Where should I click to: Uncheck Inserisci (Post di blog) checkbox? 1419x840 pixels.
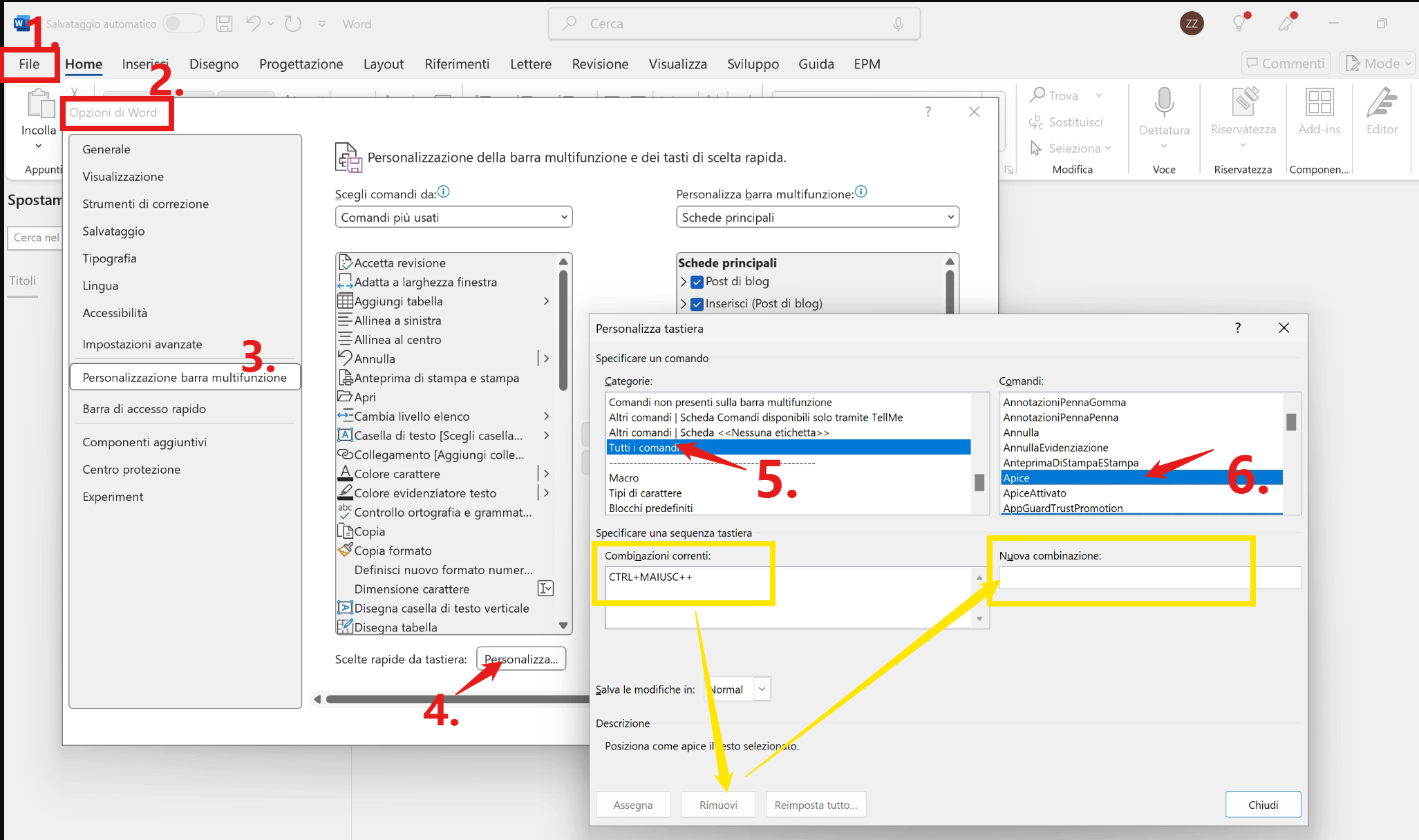tap(697, 304)
